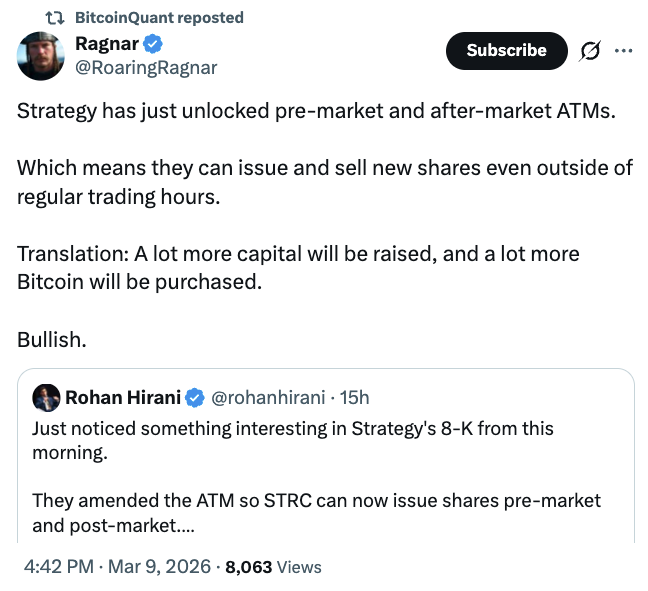
Task: Click the Ragnar display name
Action: tap(107, 45)
